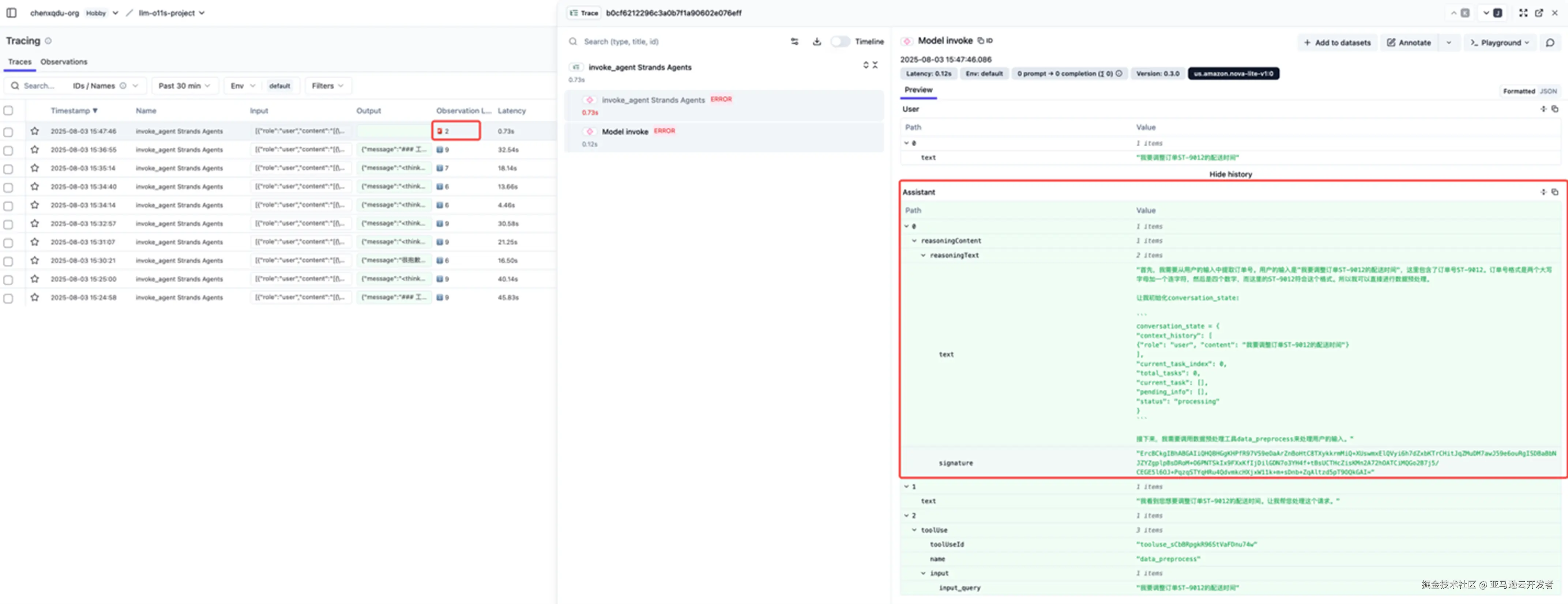This screenshot has height=604, width=1568.
Task: Open the Playground dropdown button
Action: [x=1499, y=42]
